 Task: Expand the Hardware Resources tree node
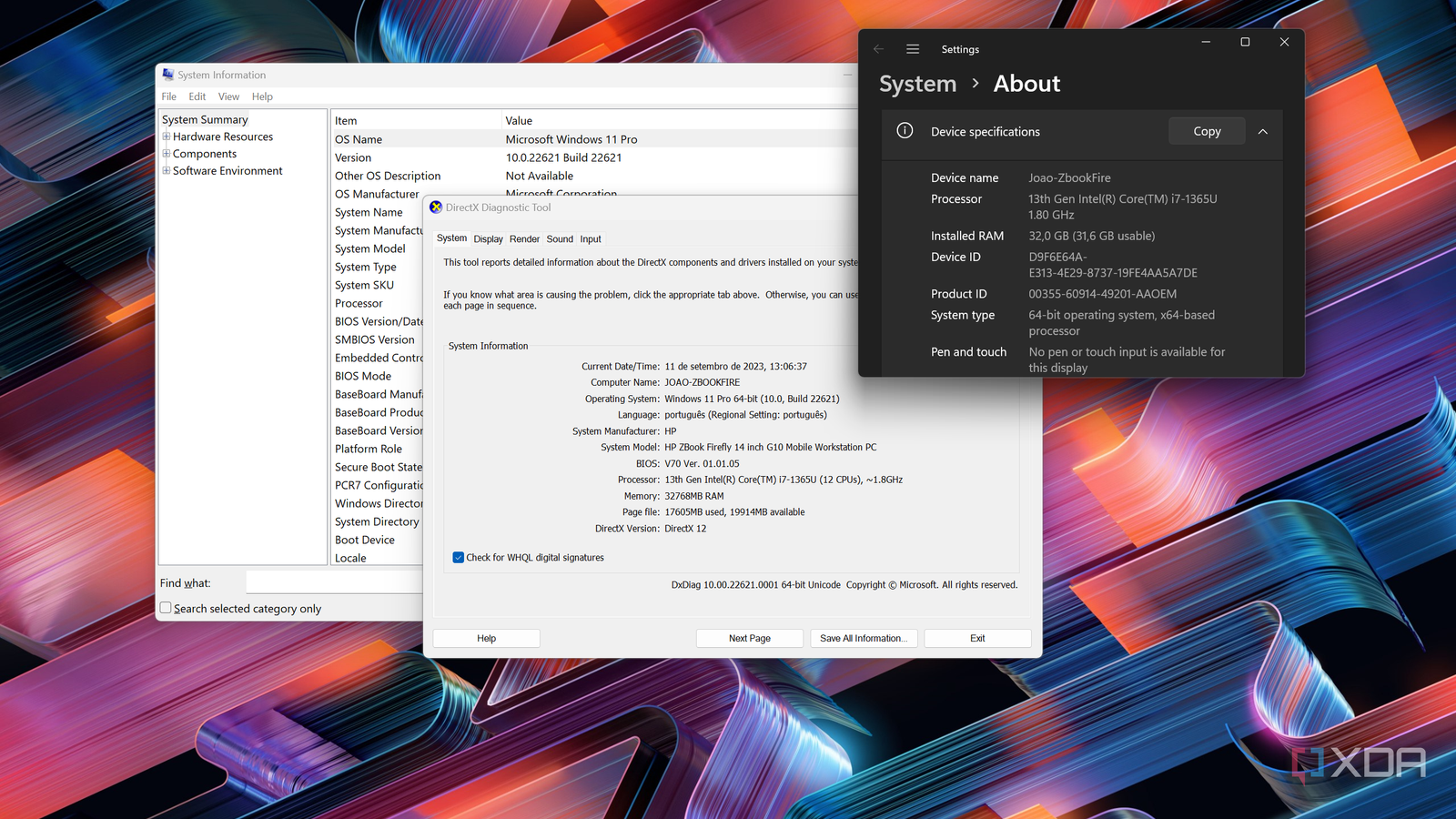tap(167, 136)
